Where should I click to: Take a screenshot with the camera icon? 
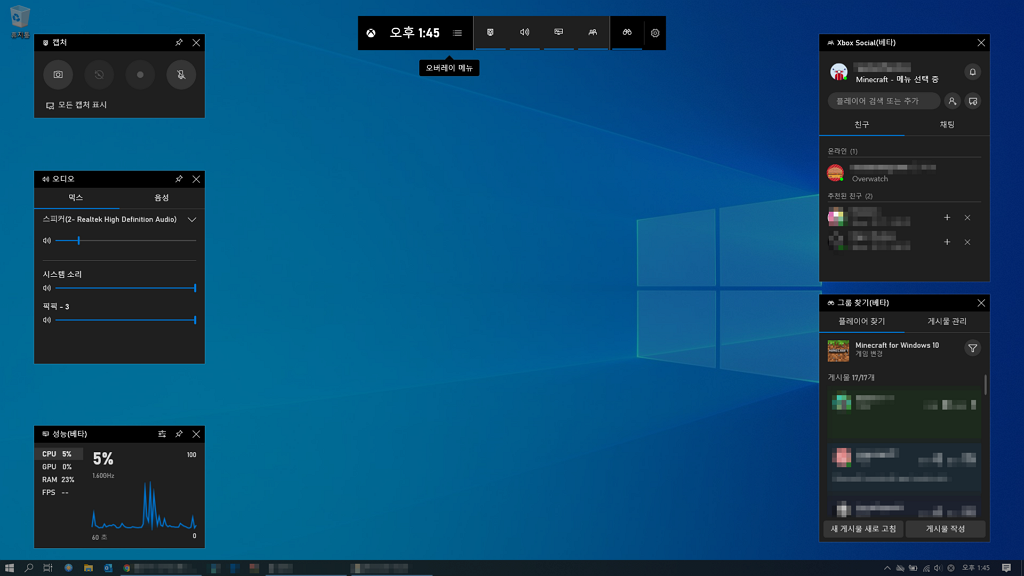[58, 74]
